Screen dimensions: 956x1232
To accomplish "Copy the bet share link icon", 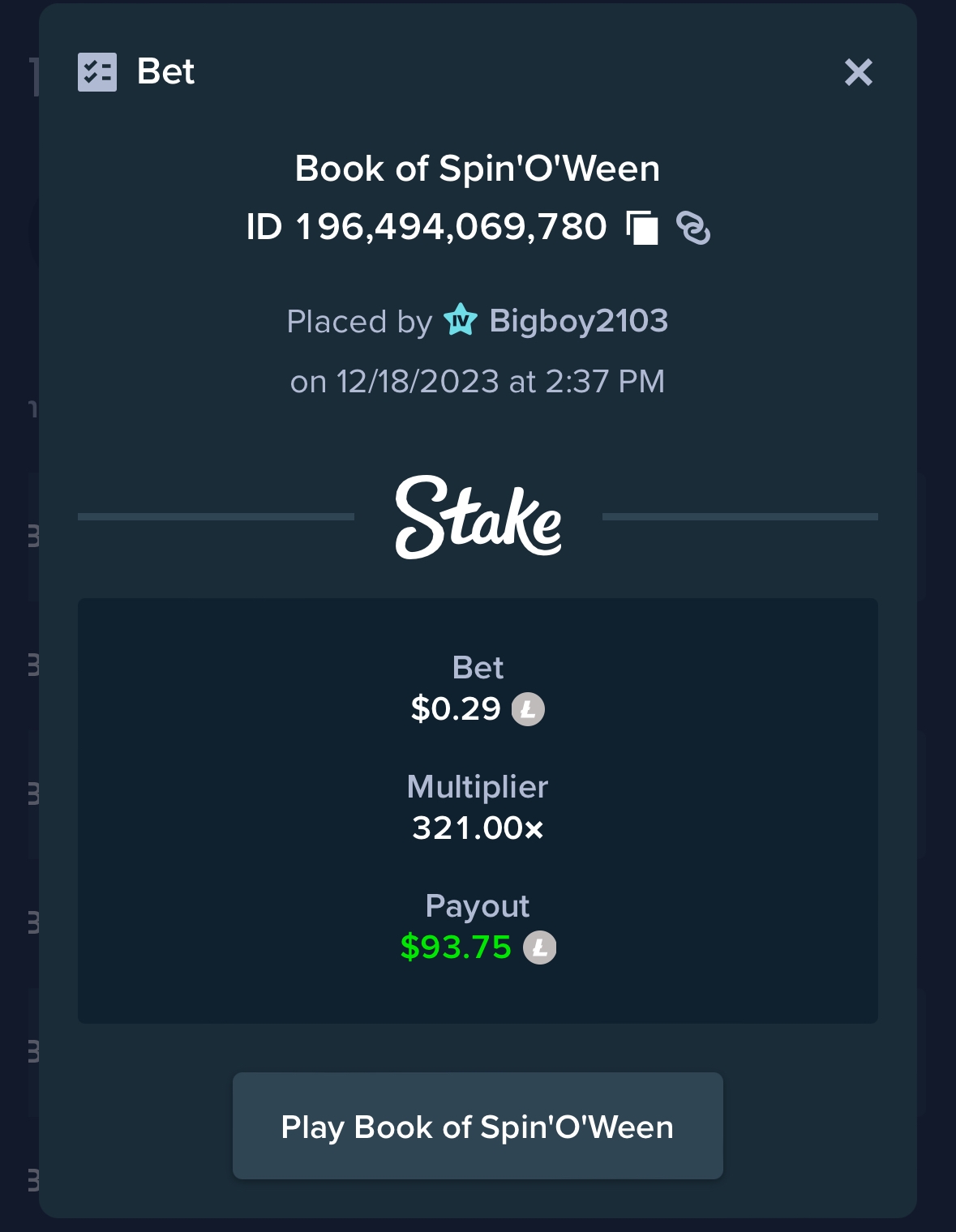I will pyautogui.click(x=693, y=228).
